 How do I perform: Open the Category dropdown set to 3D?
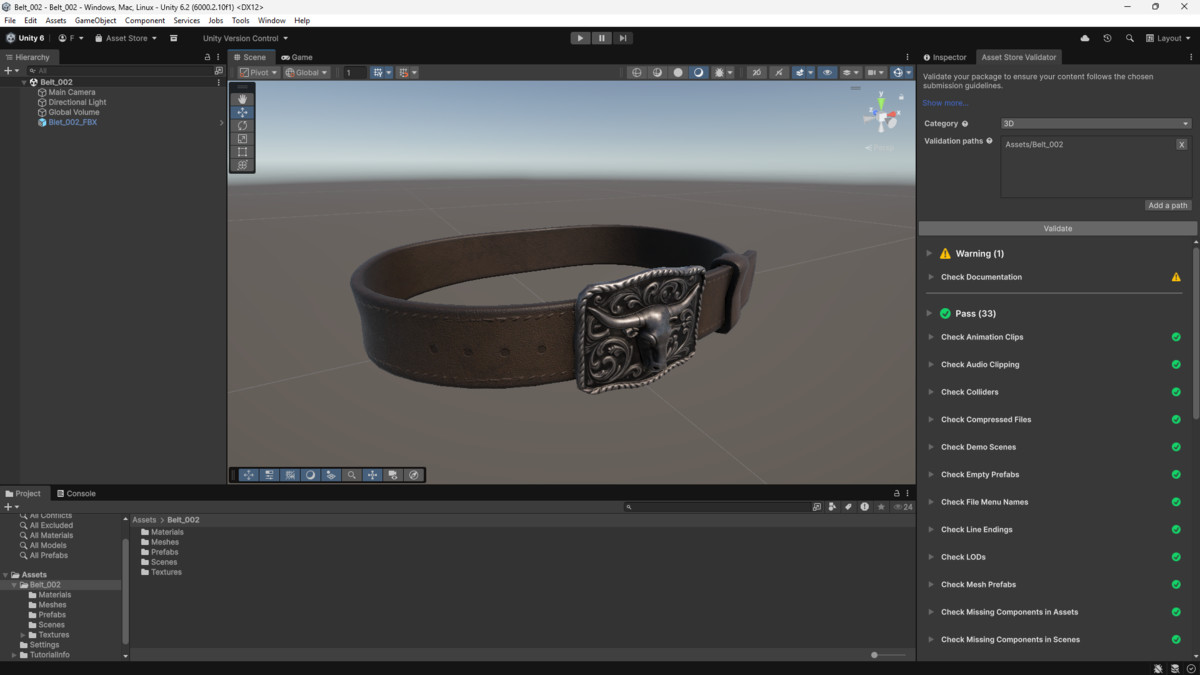click(x=1095, y=123)
